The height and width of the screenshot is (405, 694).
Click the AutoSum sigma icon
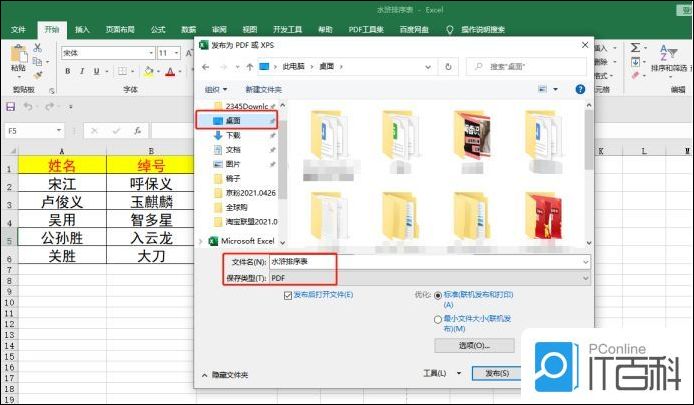635,47
